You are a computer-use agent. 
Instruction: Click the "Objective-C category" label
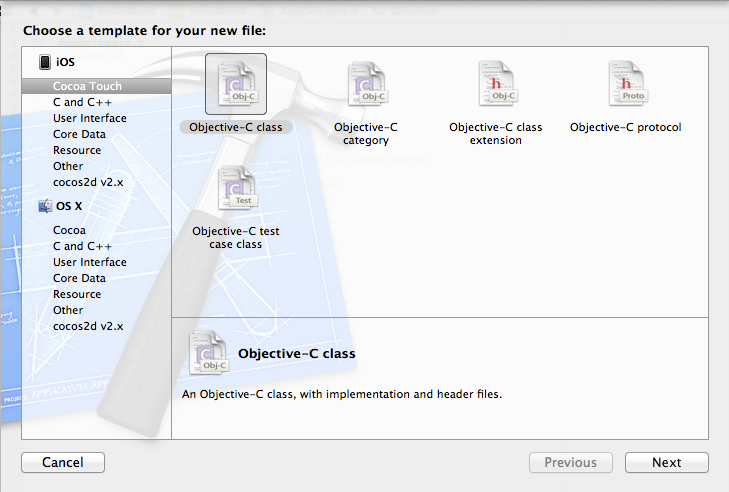tap(366, 134)
